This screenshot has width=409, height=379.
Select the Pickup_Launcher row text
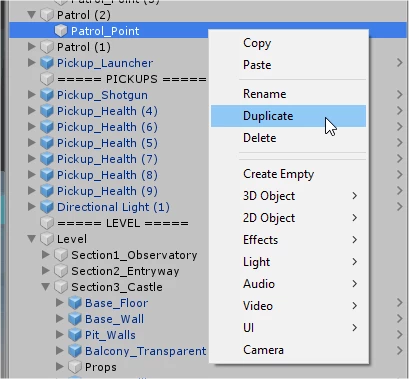click(x=105, y=63)
